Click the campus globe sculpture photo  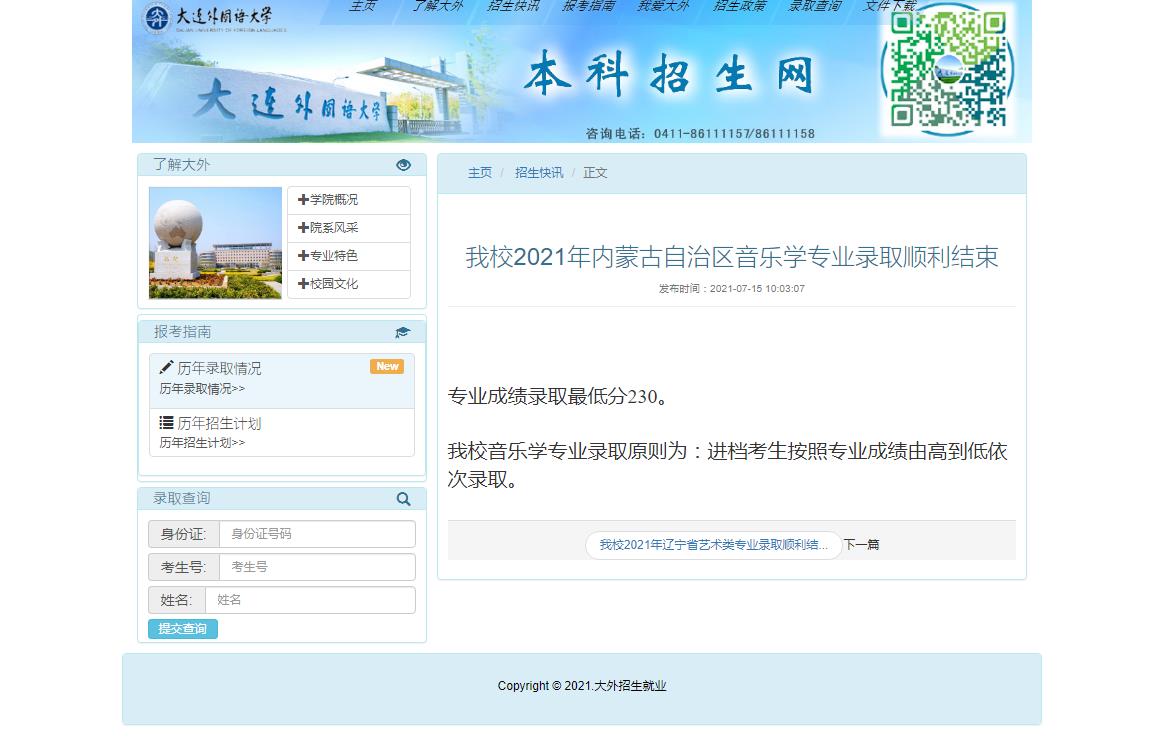pos(215,243)
